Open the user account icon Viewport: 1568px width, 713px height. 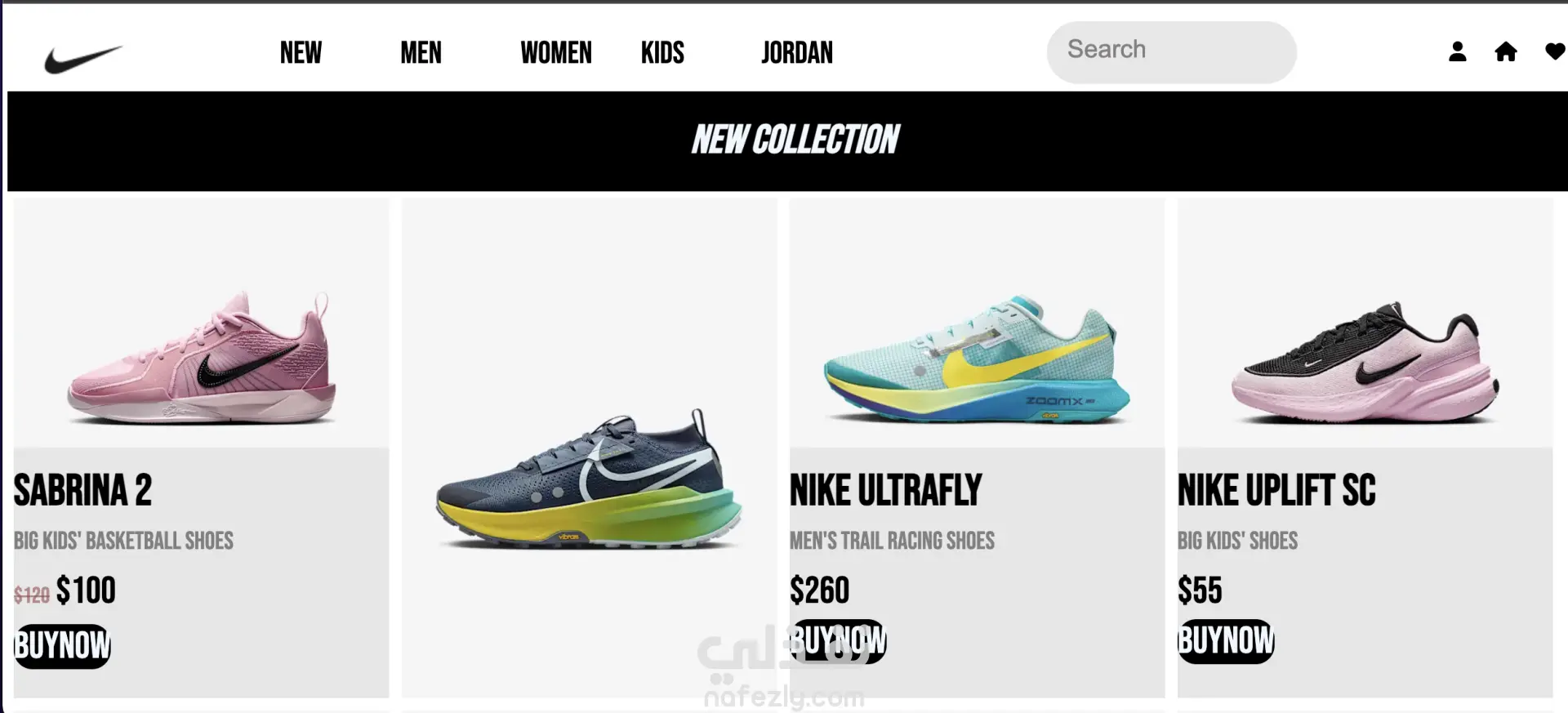1457,52
